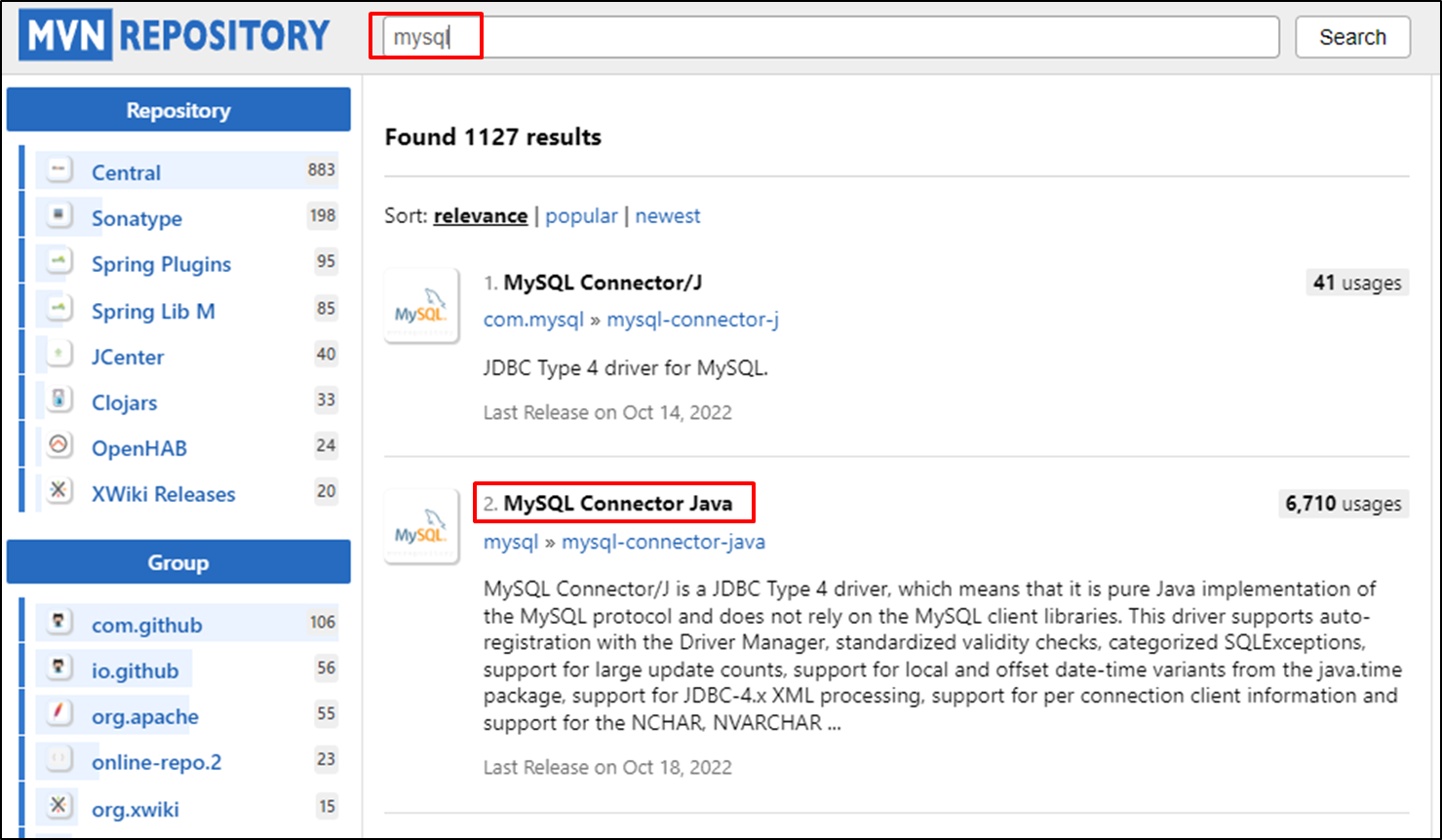This screenshot has height=840, width=1442.
Task: Filter by org.apache group
Action: pos(145,716)
